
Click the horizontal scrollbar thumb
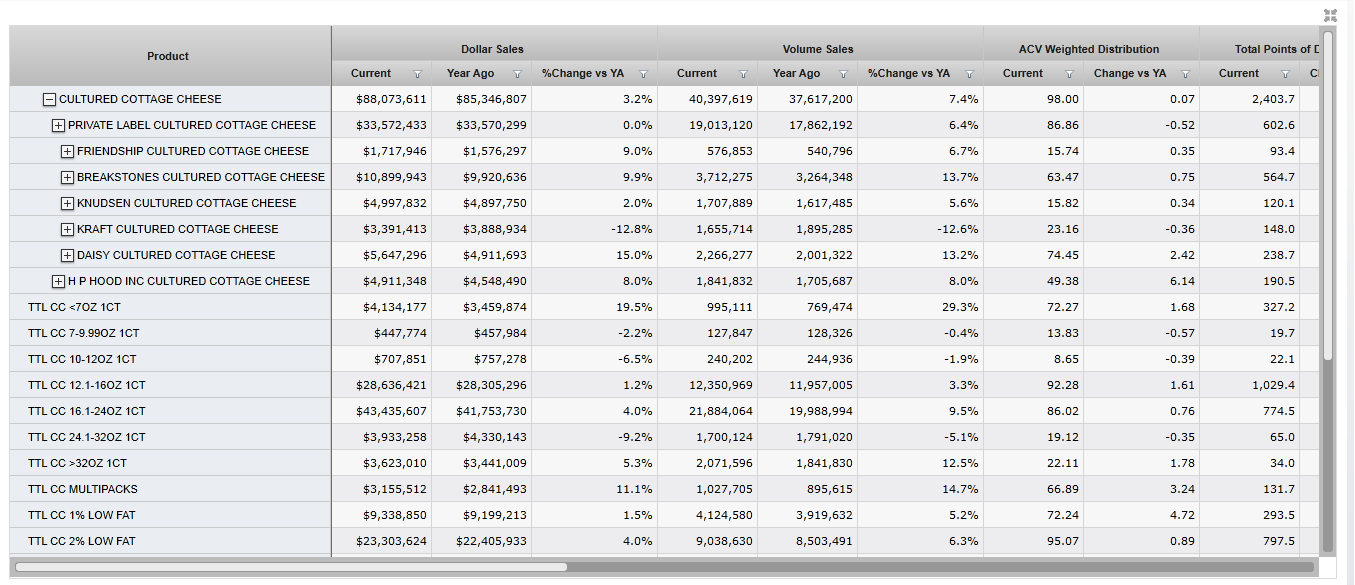tap(290, 567)
